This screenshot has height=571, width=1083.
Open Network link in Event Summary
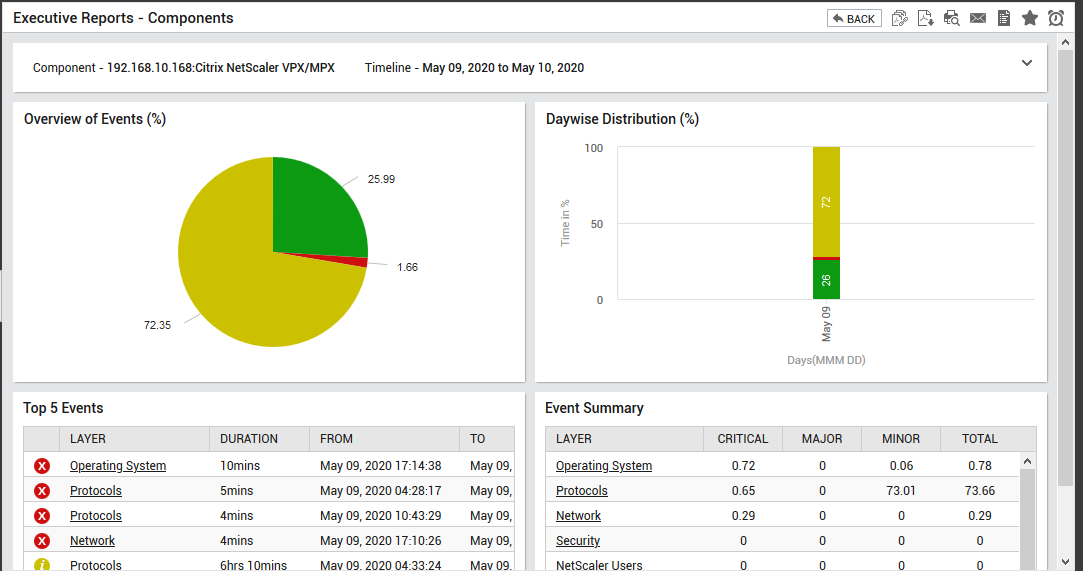coord(578,516)
